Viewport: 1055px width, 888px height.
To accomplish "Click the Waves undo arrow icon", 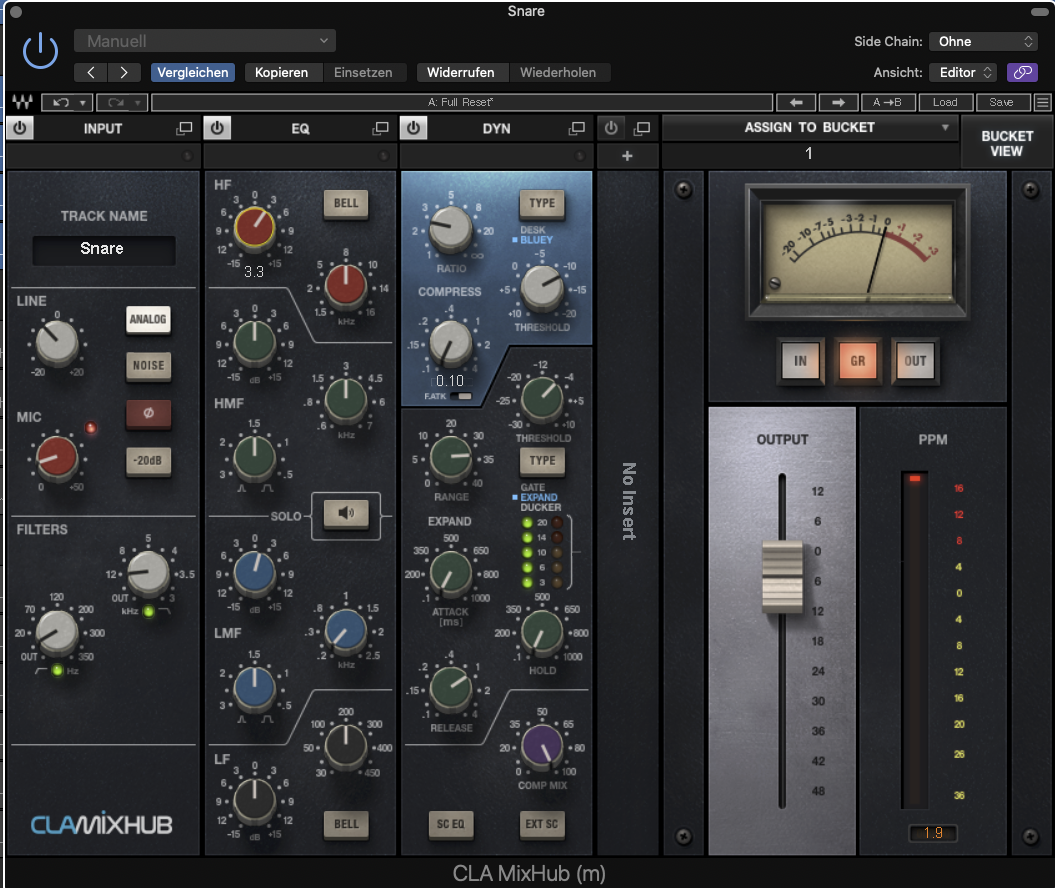I will (62, 102).
